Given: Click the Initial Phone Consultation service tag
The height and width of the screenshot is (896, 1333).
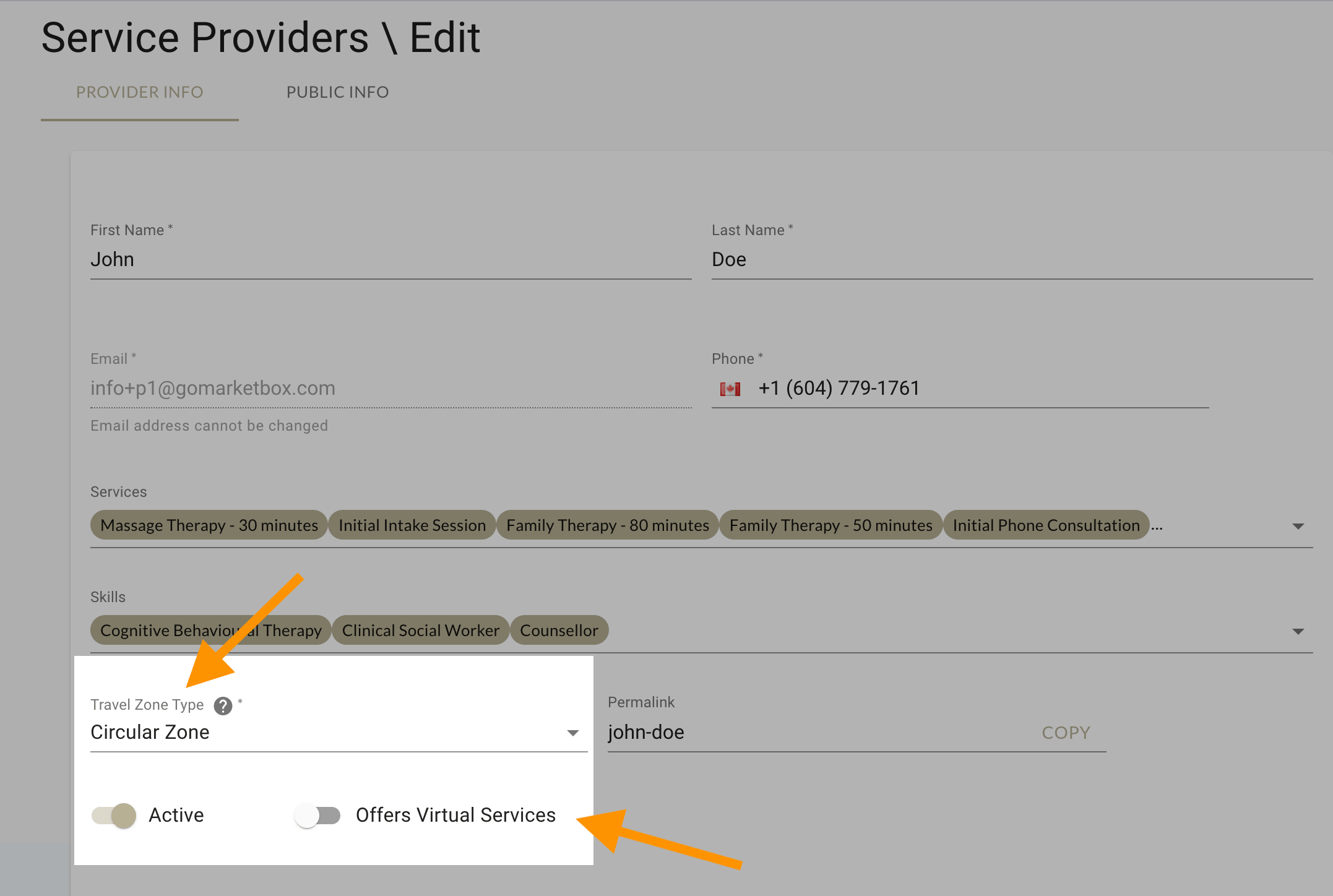Looking at the screenshot, I should point(1045,525).
